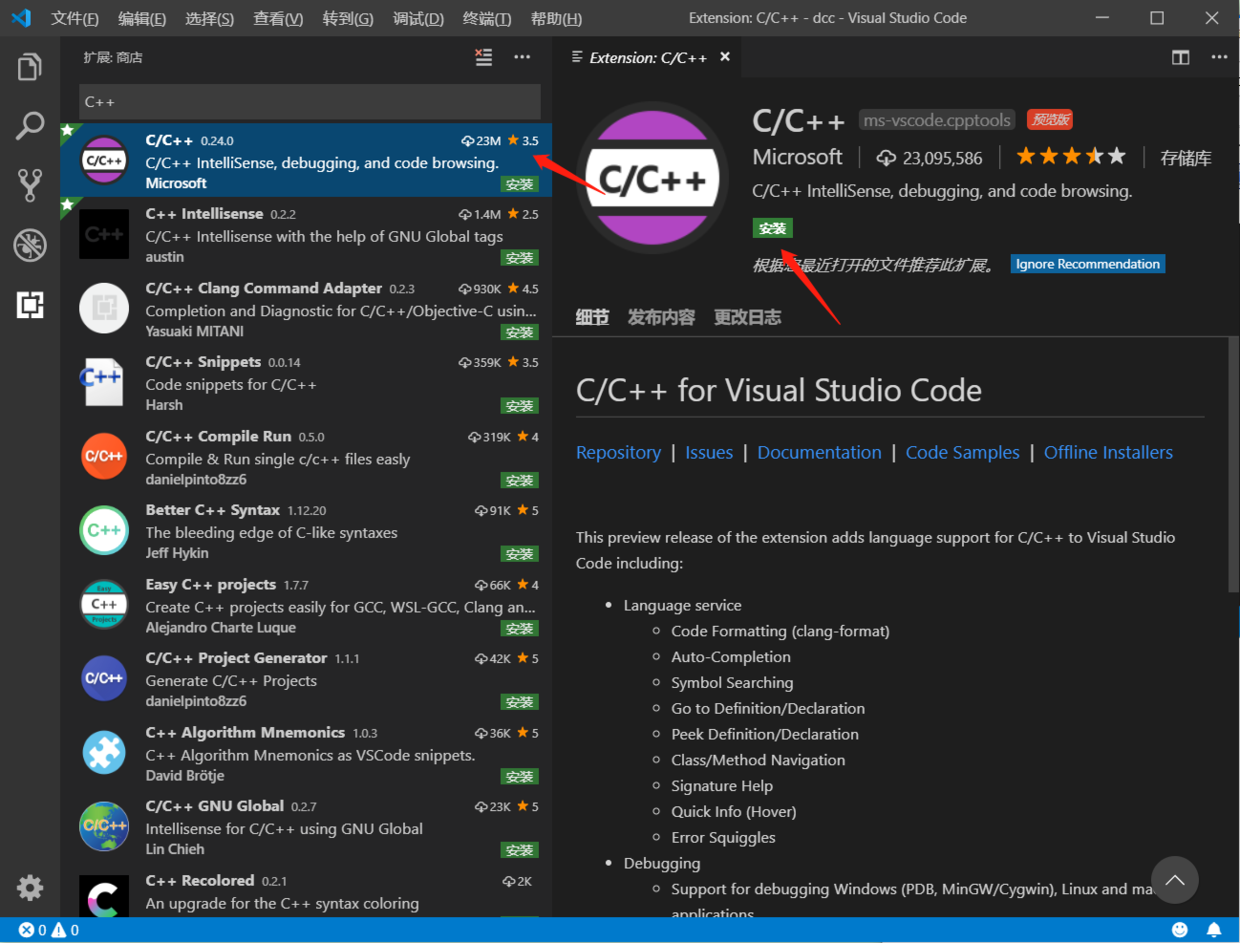Click the scroll-to-top round arrow button
Screen dimensions: 1240x943
1175,880
